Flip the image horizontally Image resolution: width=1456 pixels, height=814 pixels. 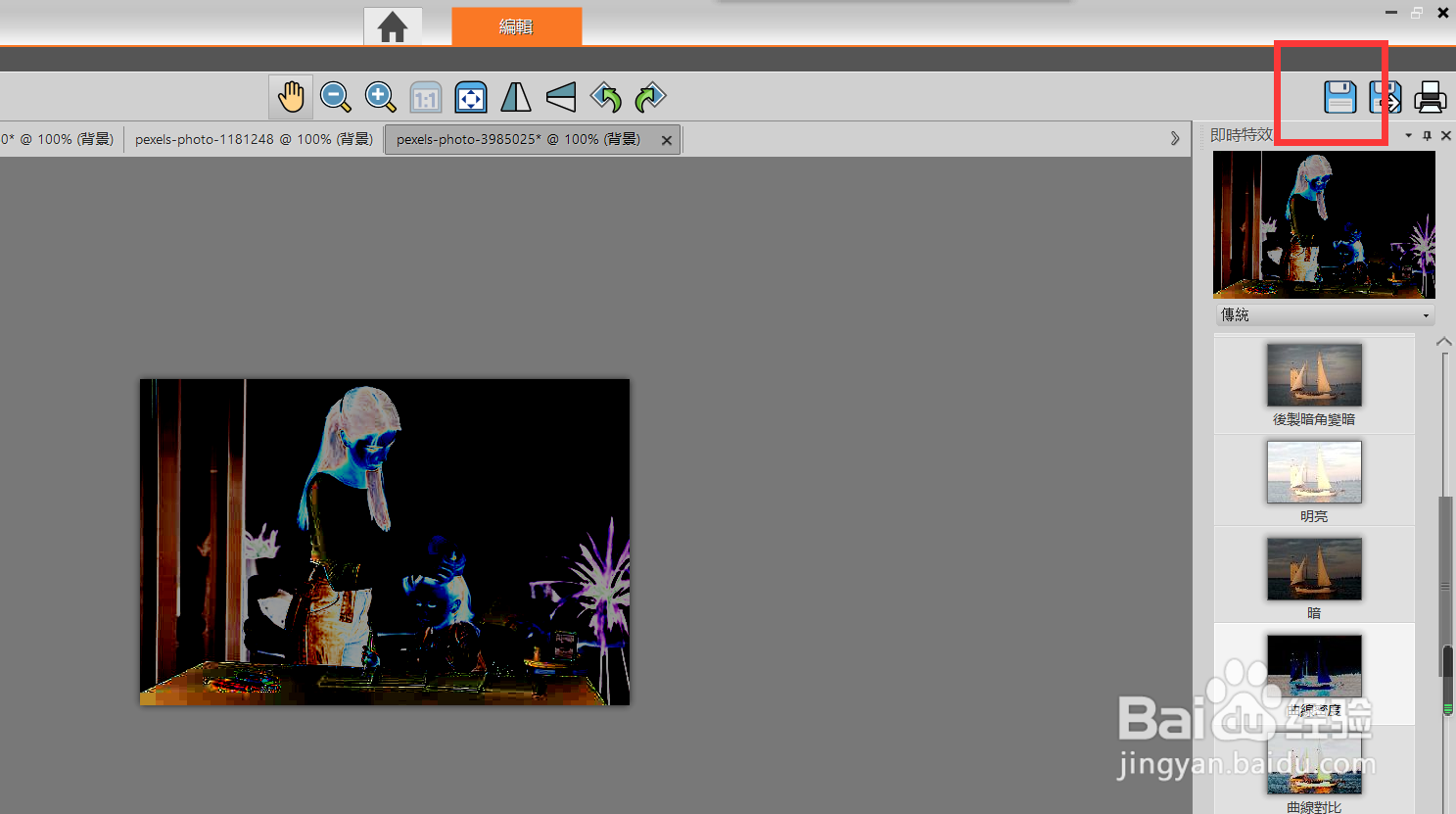coord(516,97)
